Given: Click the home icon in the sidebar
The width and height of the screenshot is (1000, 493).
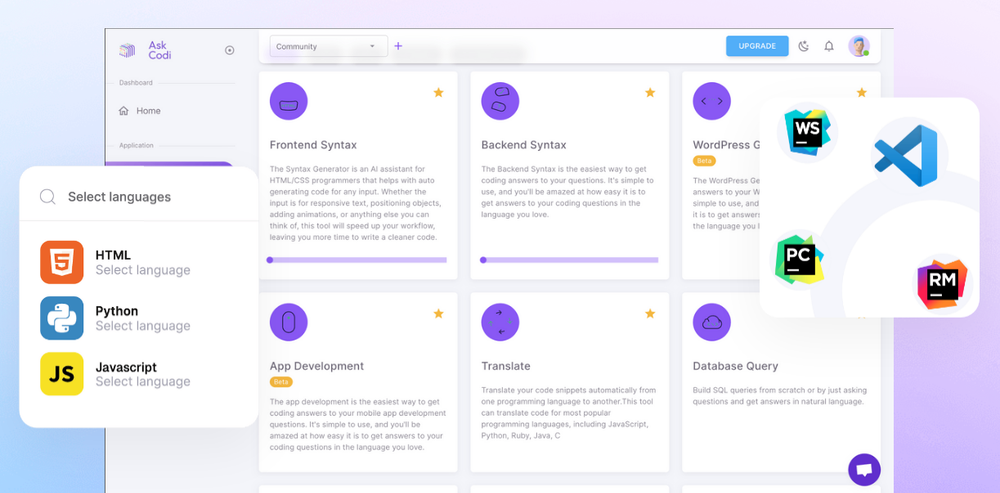Looking at the screenshot, I should [x=124, y=111].
